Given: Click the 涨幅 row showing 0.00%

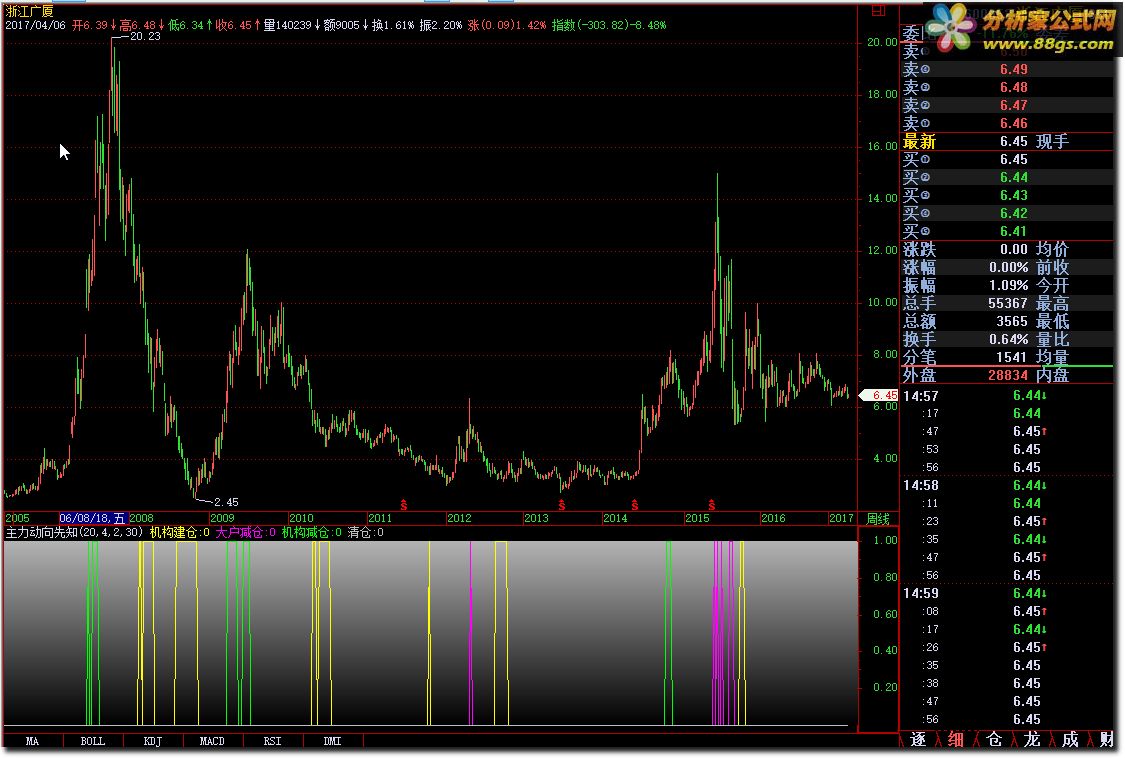Looking at the screenshot, I should (x=1008, y=267).
